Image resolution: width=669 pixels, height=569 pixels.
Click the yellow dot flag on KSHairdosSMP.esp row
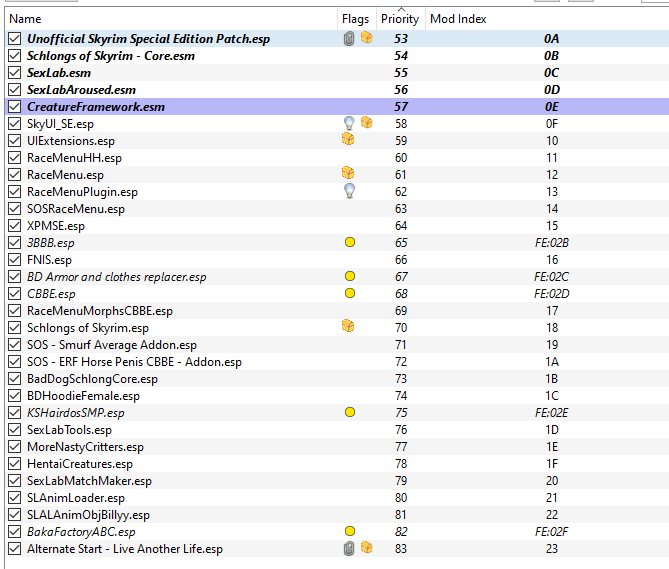click(x=349, y=412)
